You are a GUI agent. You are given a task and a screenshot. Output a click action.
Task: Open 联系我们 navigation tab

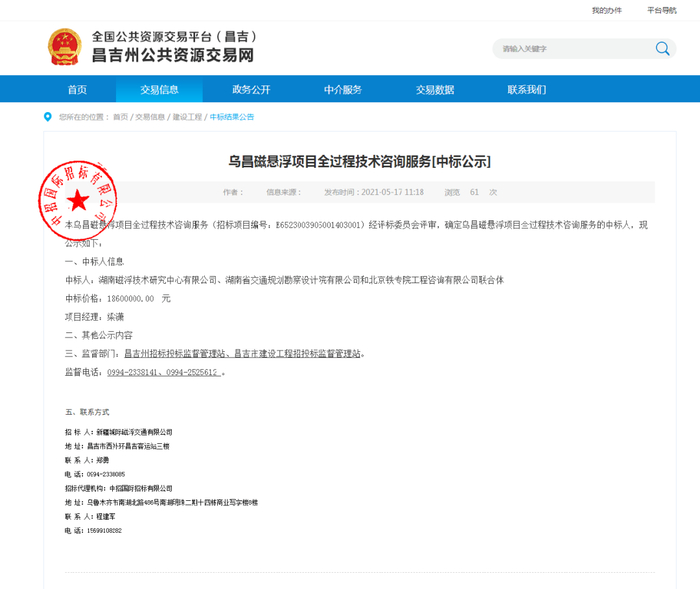[527, 89]
